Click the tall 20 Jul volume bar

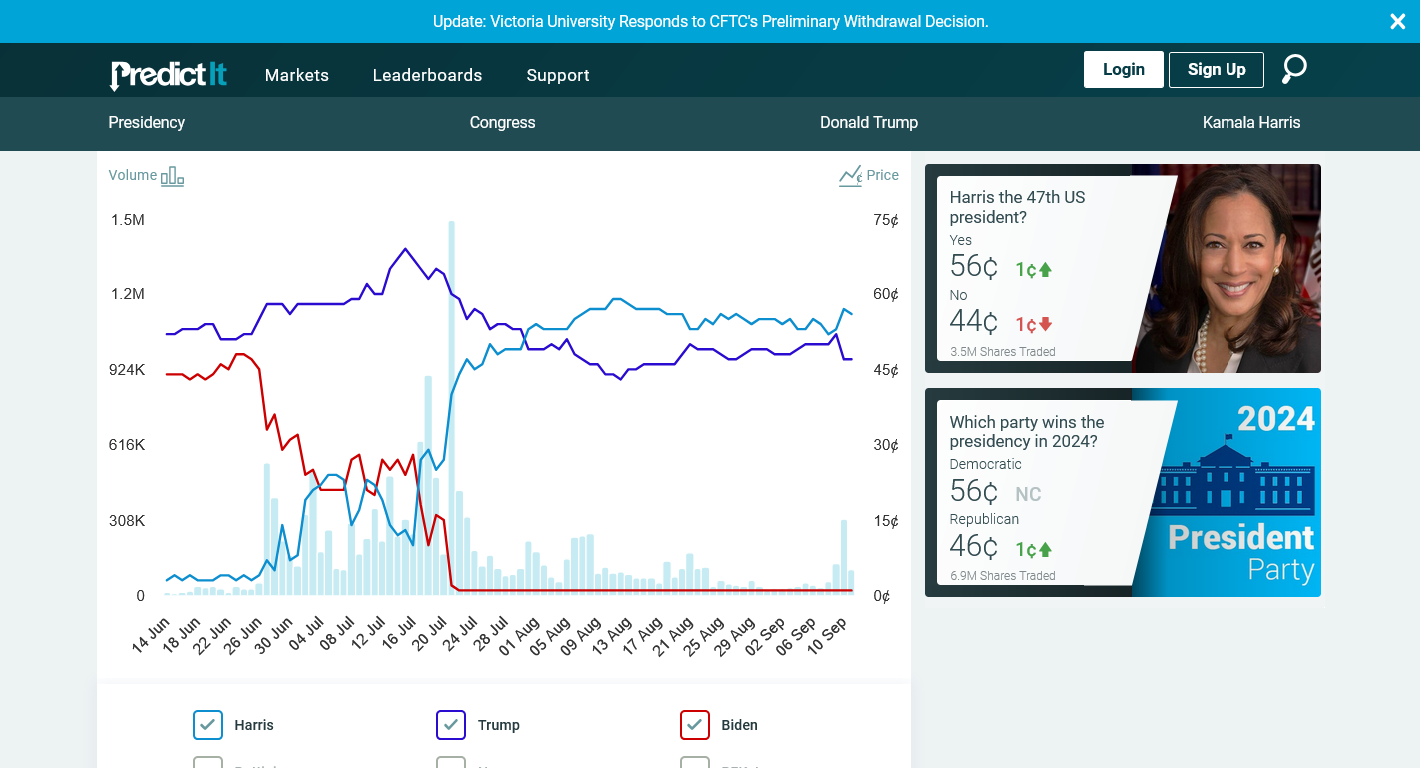coord(452,408)
